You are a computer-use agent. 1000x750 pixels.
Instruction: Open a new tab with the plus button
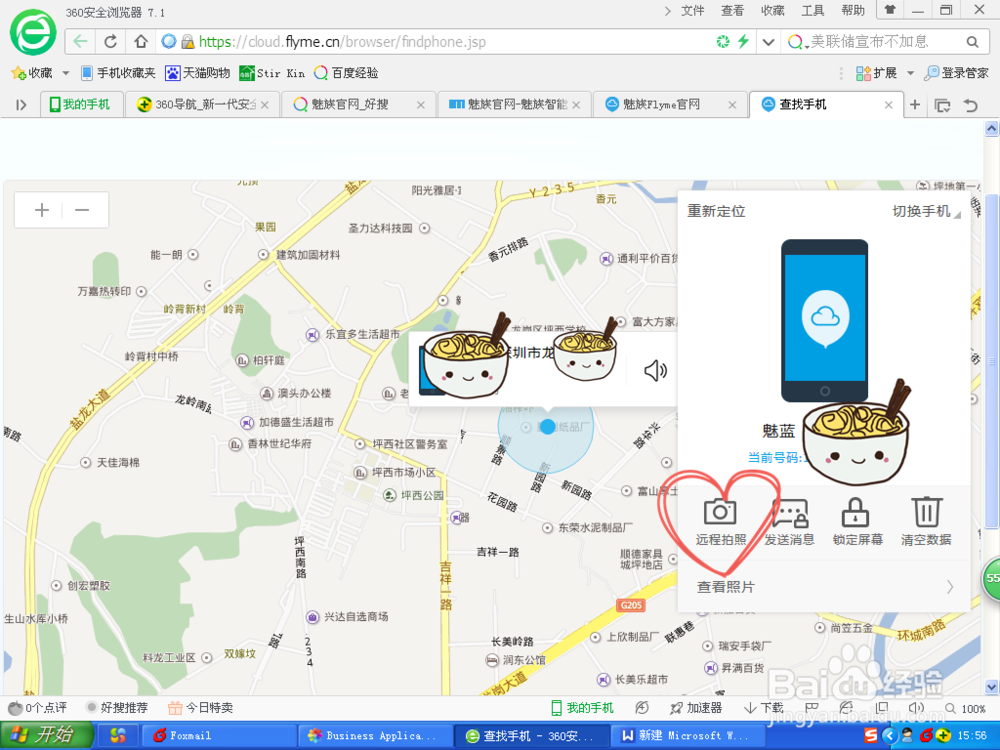click(915, 104)
